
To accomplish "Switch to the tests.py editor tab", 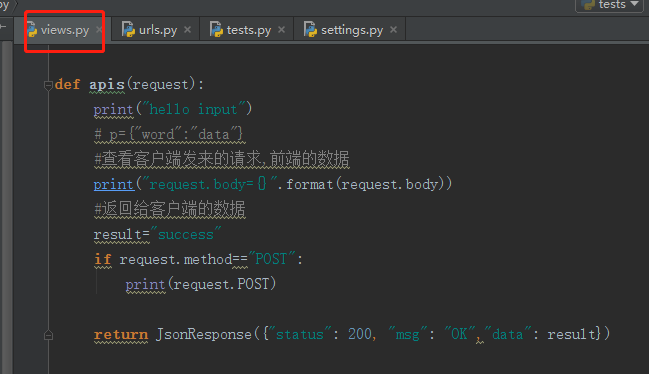I will click(x=248, y=30).
